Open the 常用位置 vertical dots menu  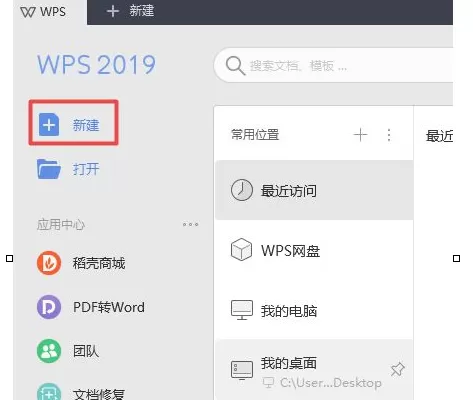point(389,135)
